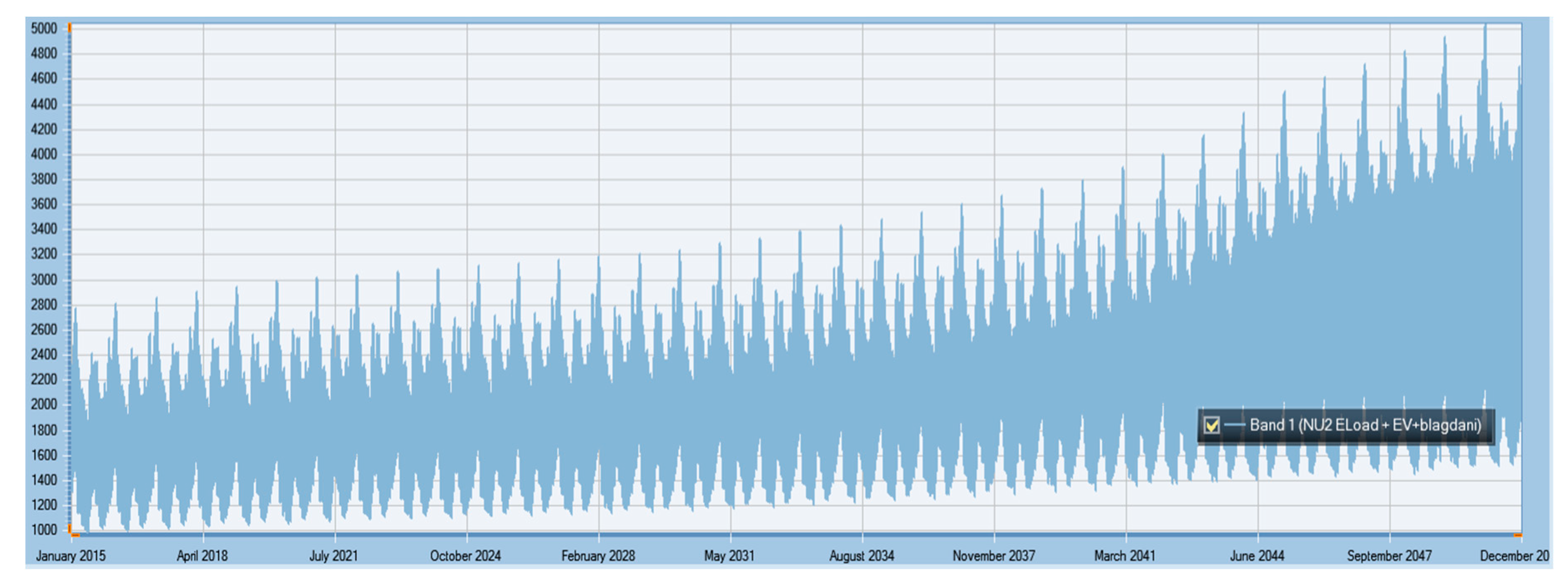
Task: Click the September 2047 date label
Action: (1389, 556)
